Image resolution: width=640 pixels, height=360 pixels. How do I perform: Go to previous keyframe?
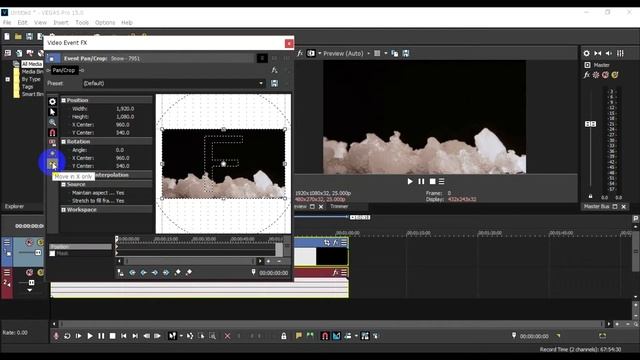(144, 272)
